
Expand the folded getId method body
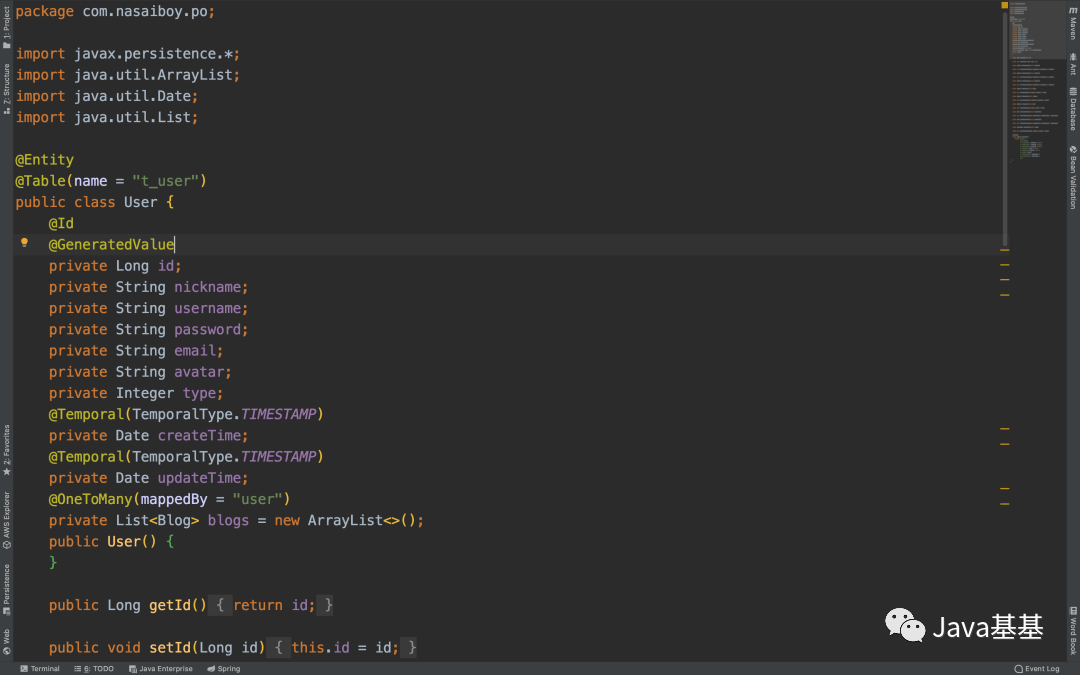(x=270, y=605)
